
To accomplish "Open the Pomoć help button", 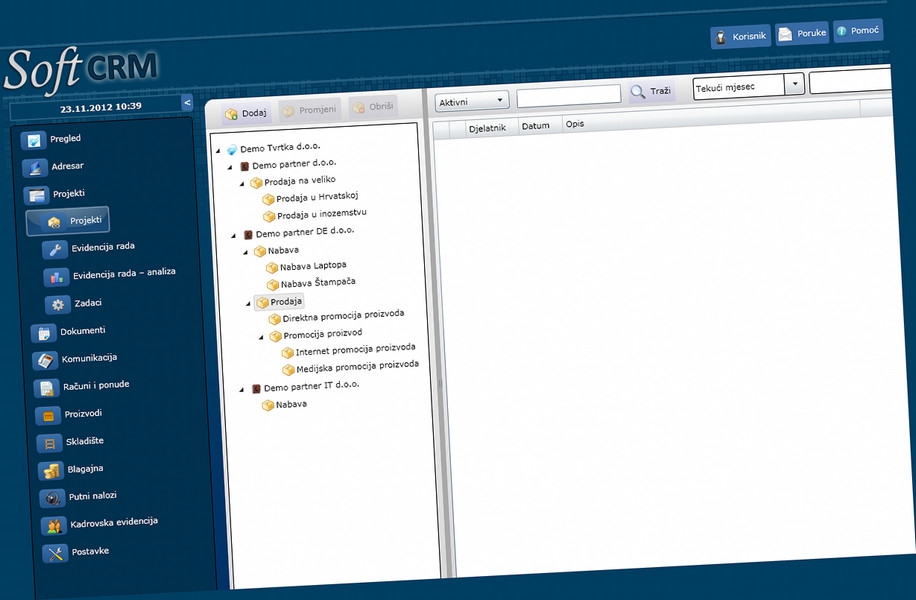I will [x=858, y=30].
